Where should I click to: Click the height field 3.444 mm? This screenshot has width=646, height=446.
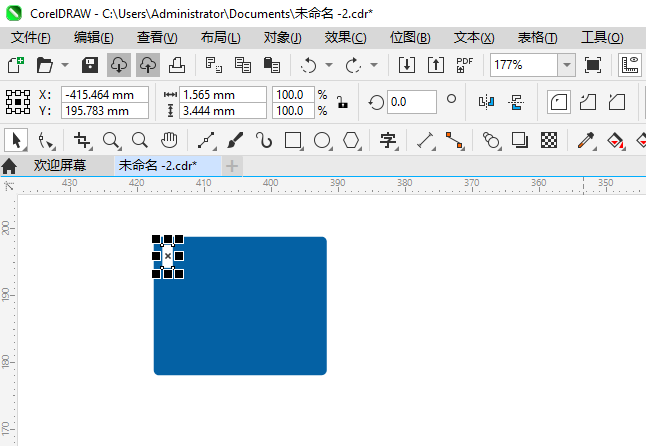coord(223,111)
